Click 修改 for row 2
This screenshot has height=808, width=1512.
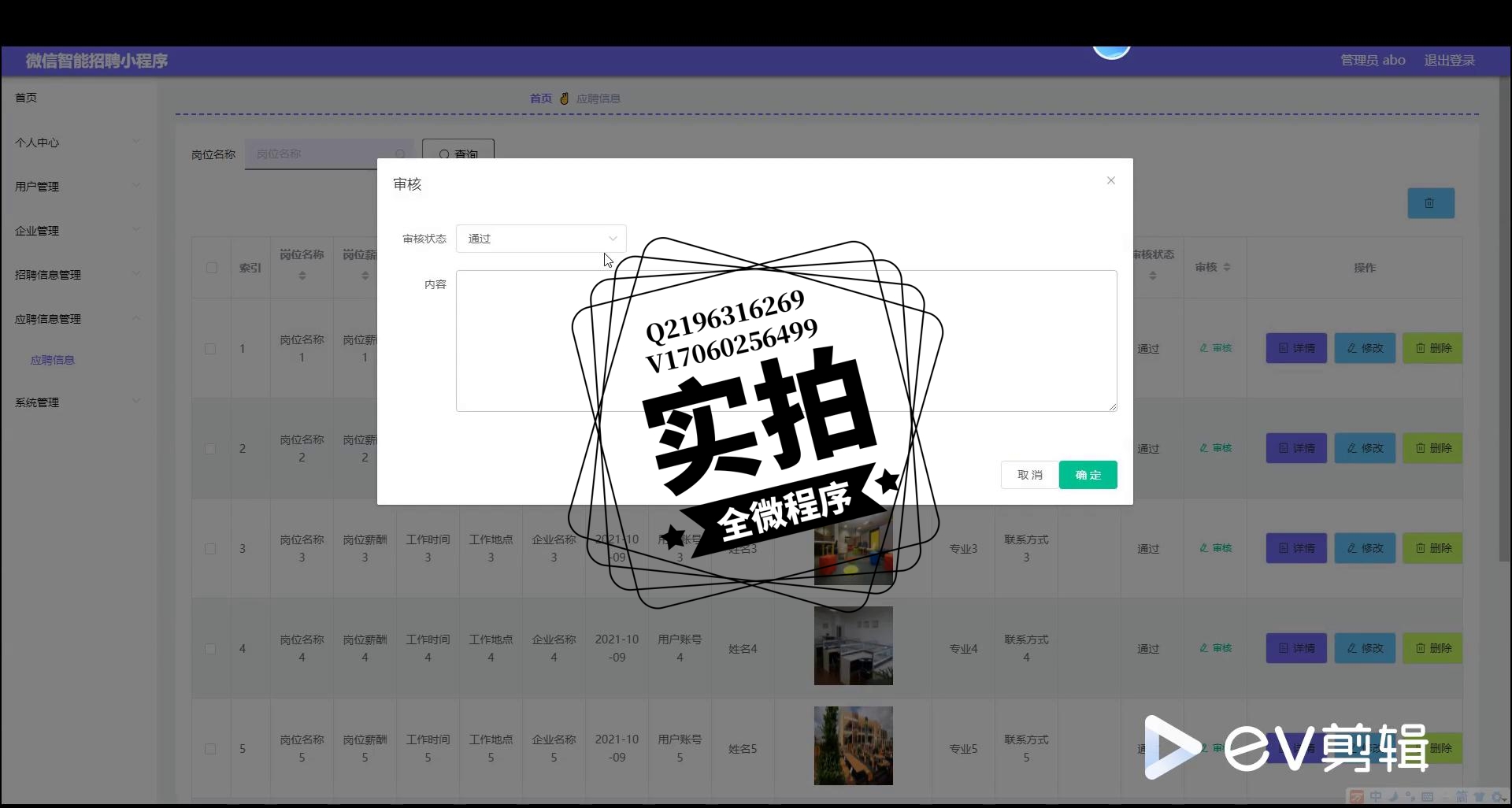pyautogui.click(x=1365, y=448)
